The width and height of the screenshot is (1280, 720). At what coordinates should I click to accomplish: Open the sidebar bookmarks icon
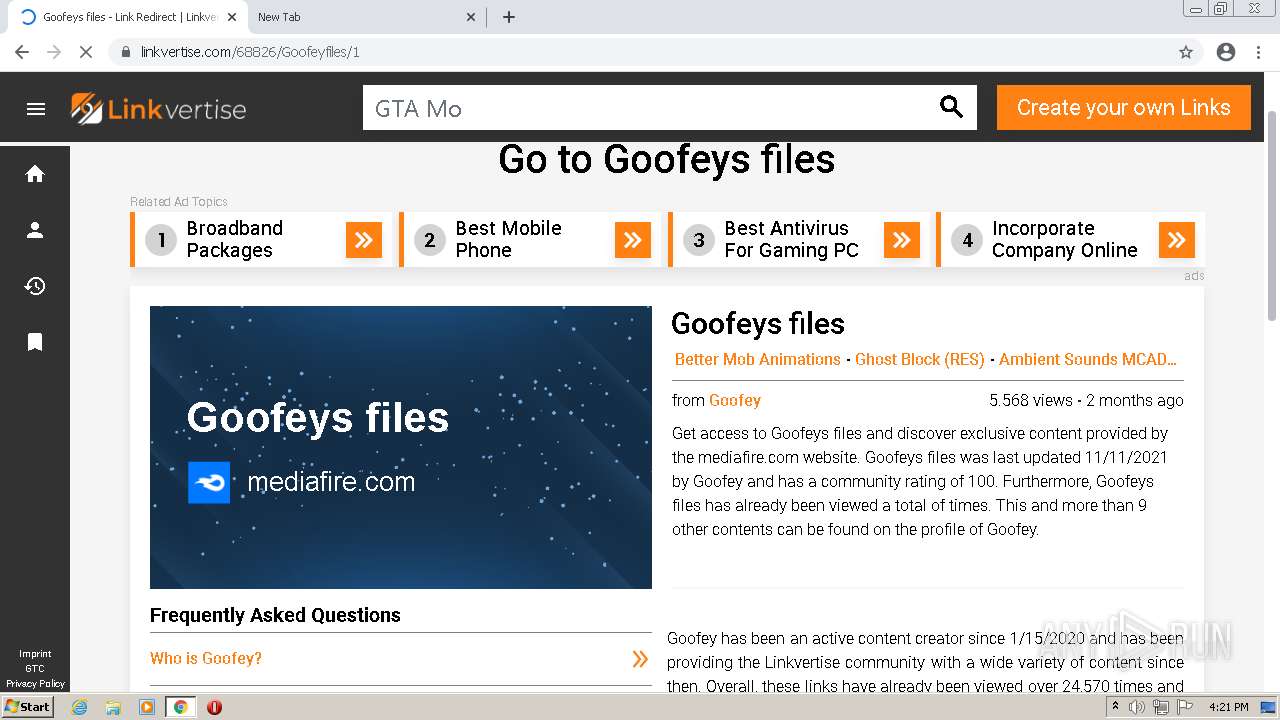(x=35, y=342)
